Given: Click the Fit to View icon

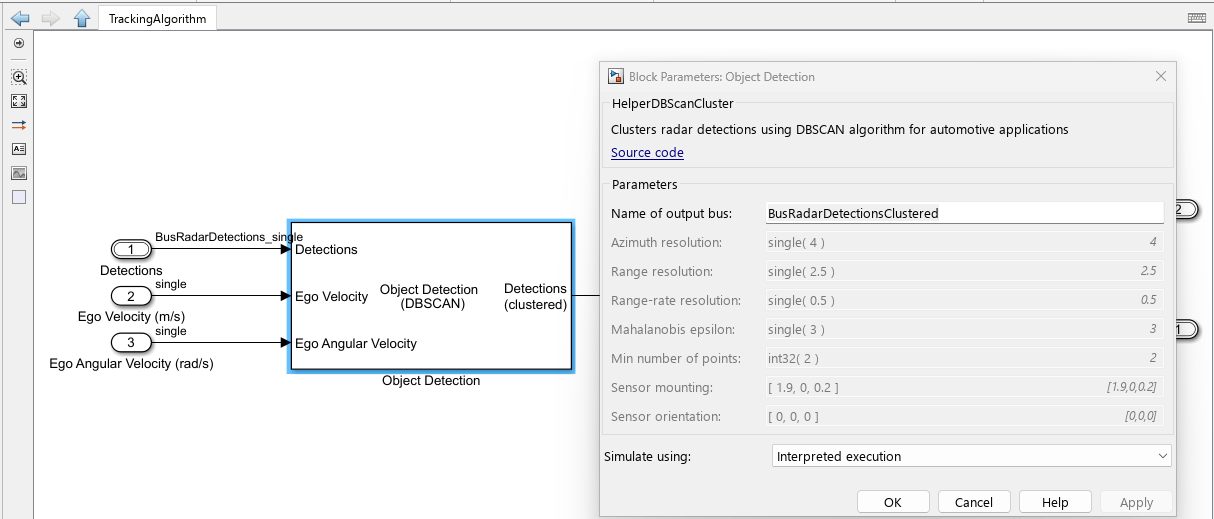Looking at the screenshot, I should [19, 101].
